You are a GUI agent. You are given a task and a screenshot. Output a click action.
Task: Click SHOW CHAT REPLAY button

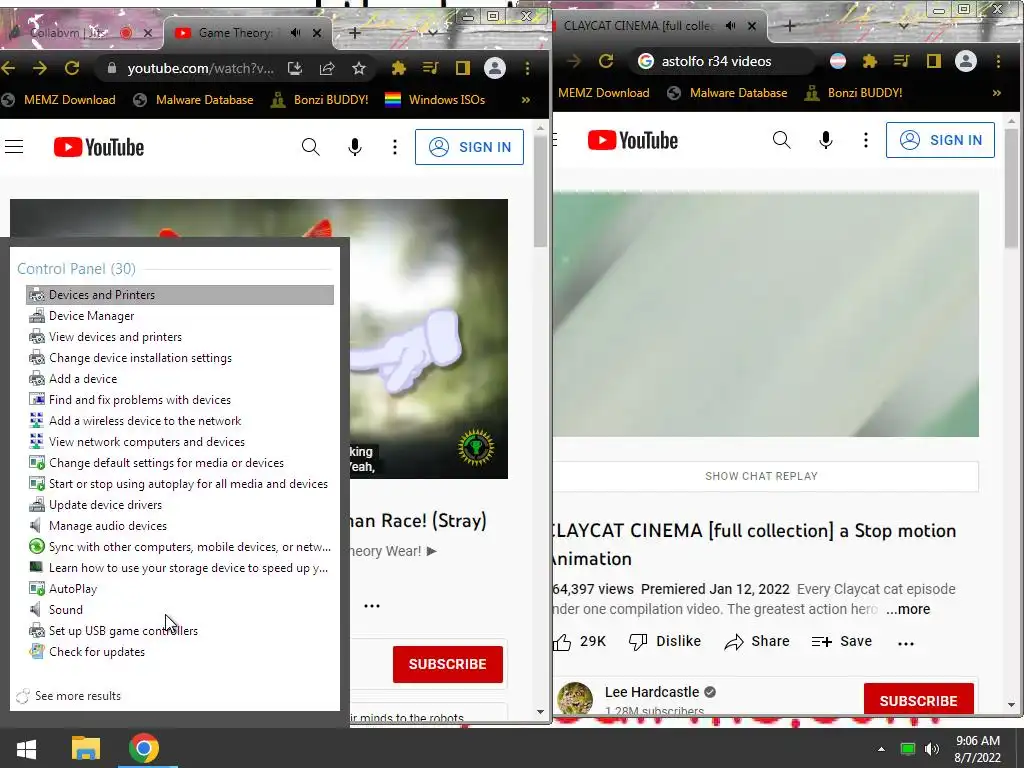coord(761,476)
